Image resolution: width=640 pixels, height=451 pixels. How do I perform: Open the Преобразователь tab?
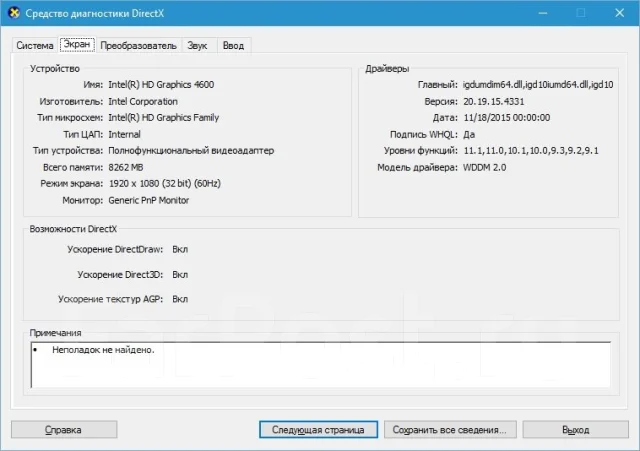point(138,46)
